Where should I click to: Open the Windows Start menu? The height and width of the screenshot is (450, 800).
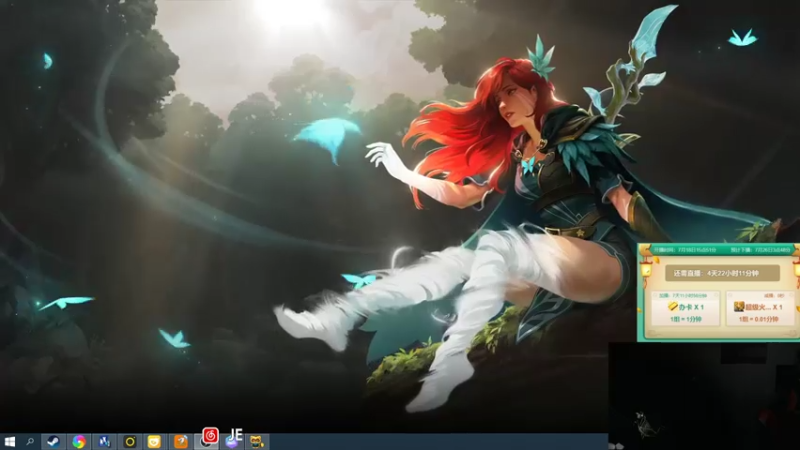pos(10,441)
